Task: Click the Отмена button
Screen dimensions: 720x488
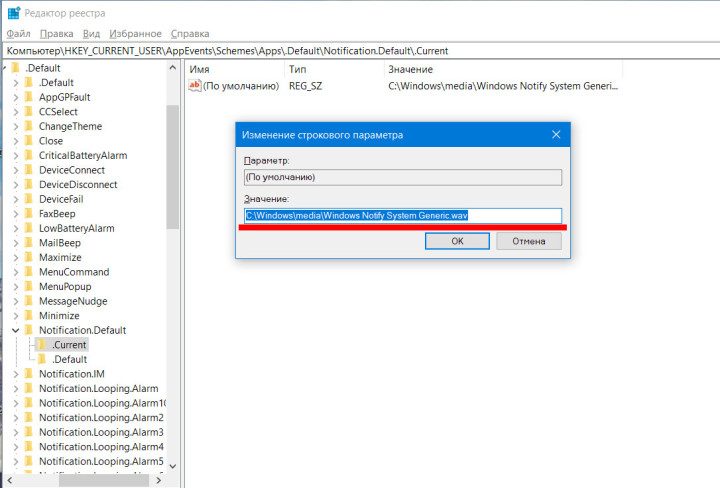Action: tap(529, 241)
